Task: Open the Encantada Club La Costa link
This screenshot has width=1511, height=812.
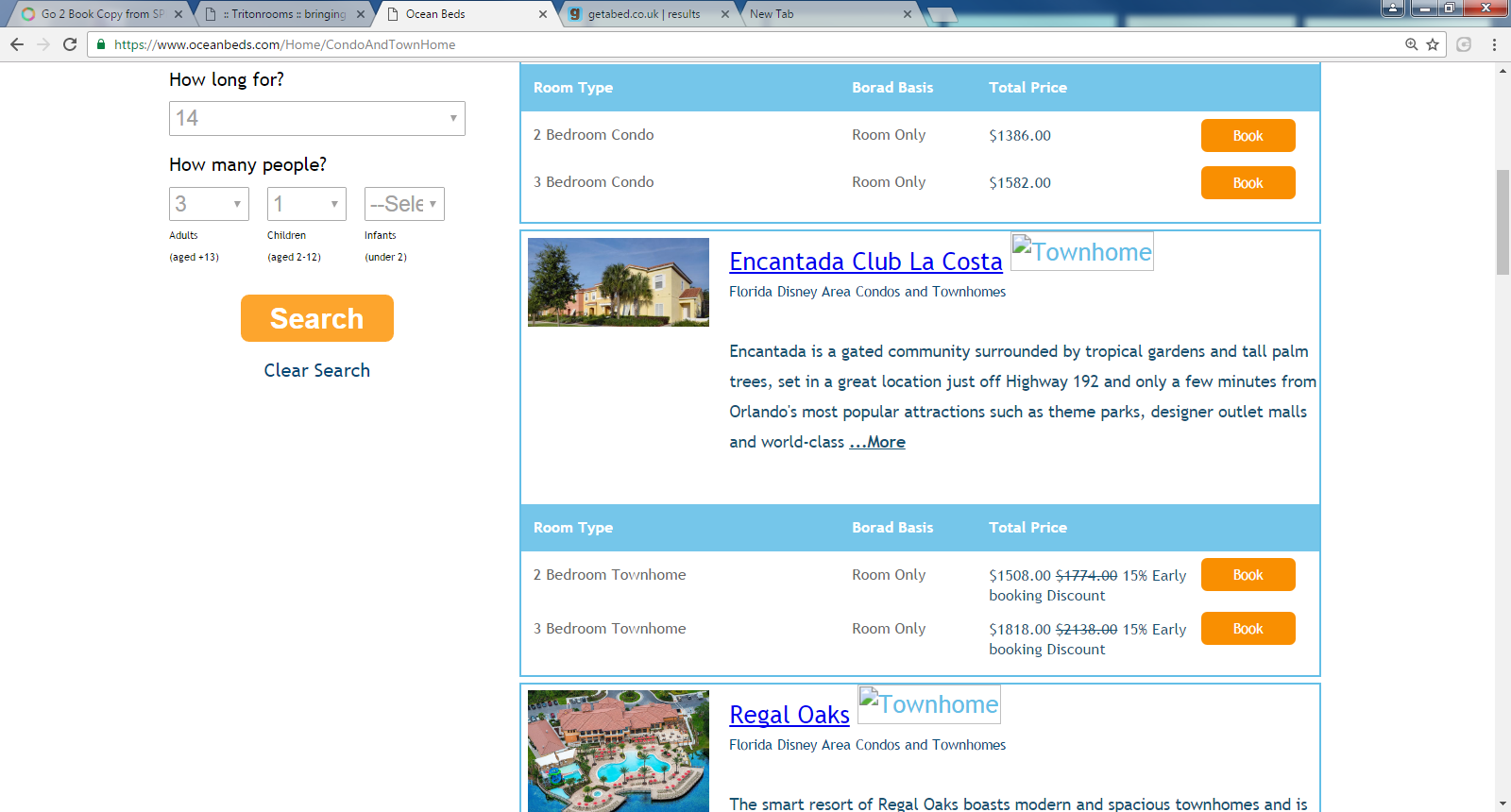Action: [x=866, y=262]
